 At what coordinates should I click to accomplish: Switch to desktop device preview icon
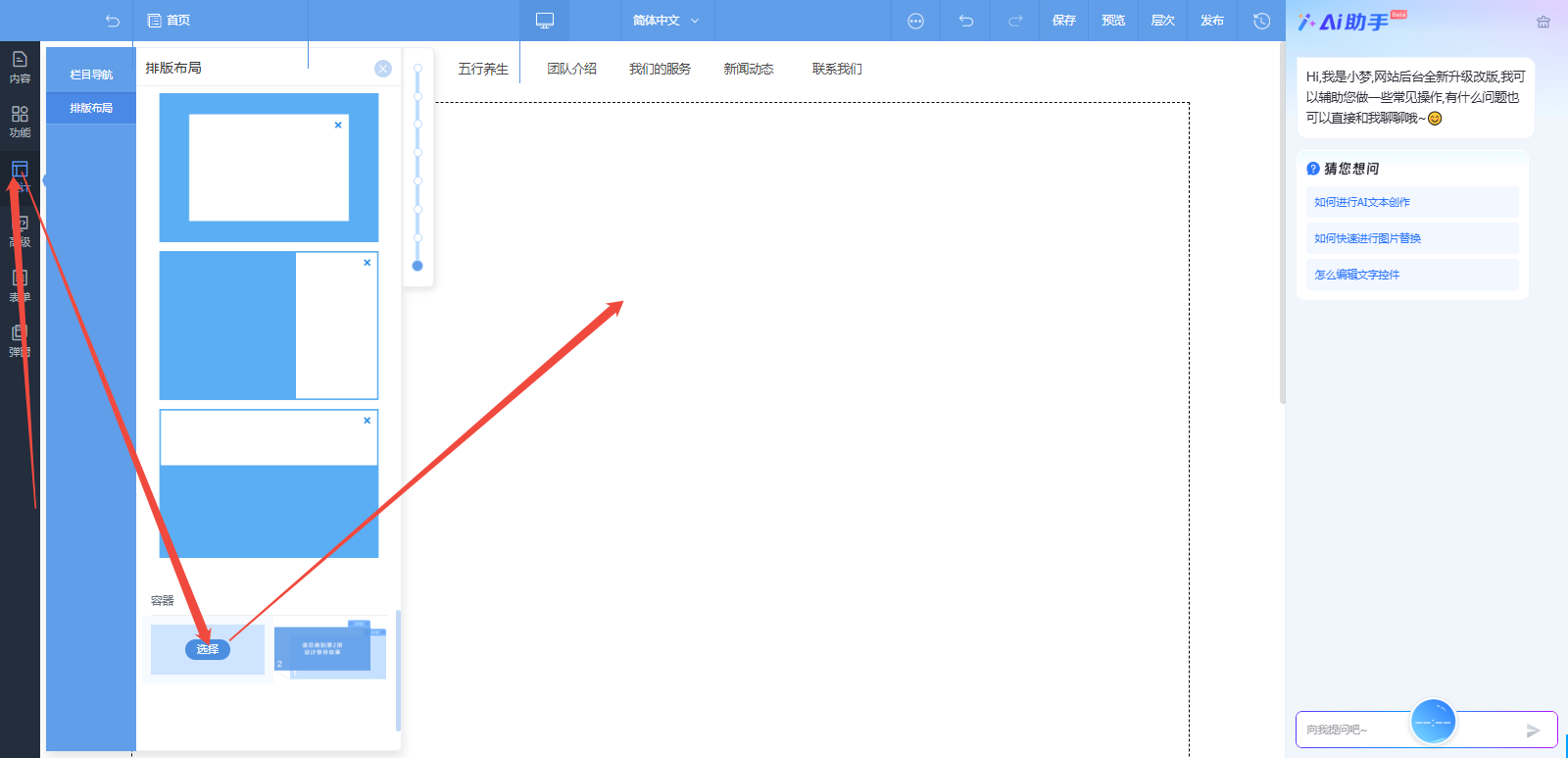pos(545,21)
